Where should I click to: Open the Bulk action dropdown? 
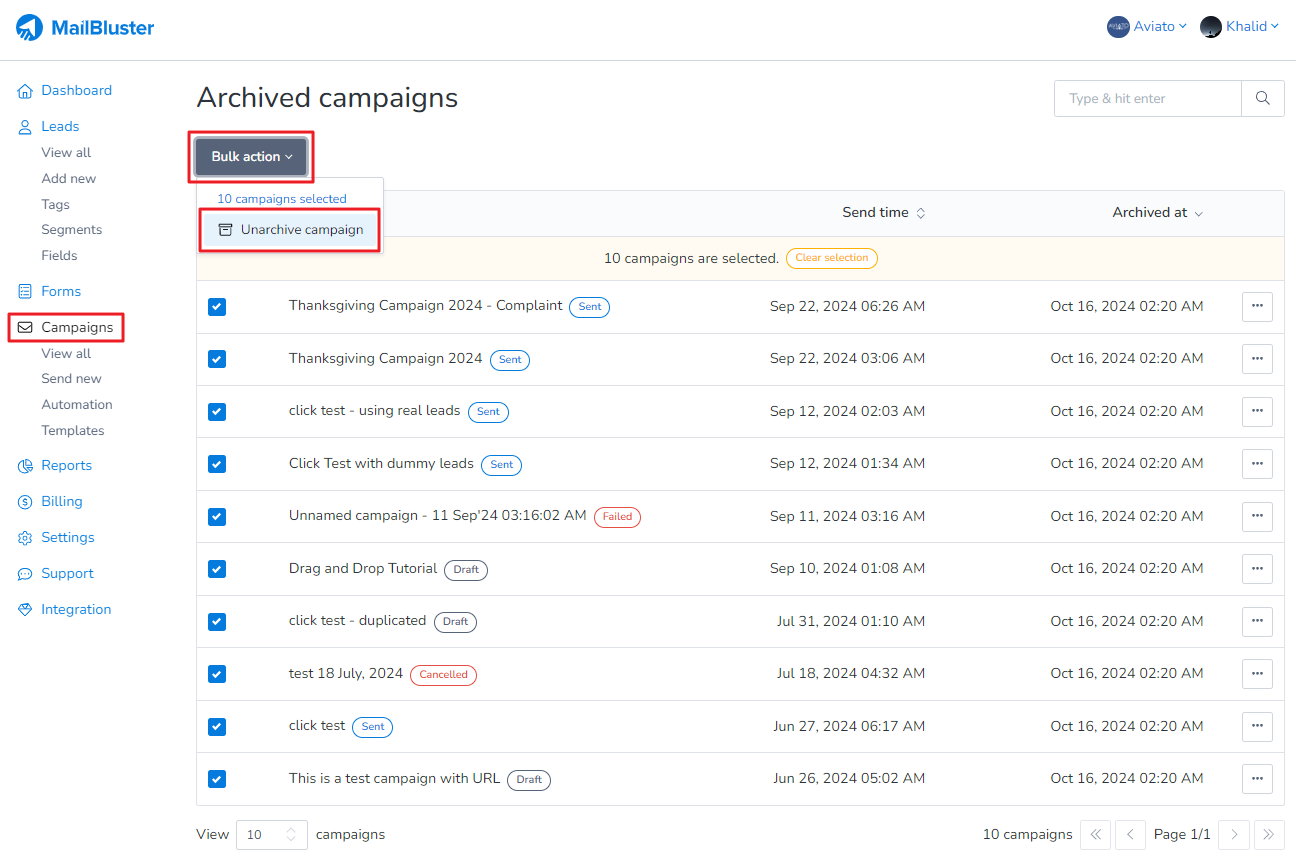coord(251,157)
